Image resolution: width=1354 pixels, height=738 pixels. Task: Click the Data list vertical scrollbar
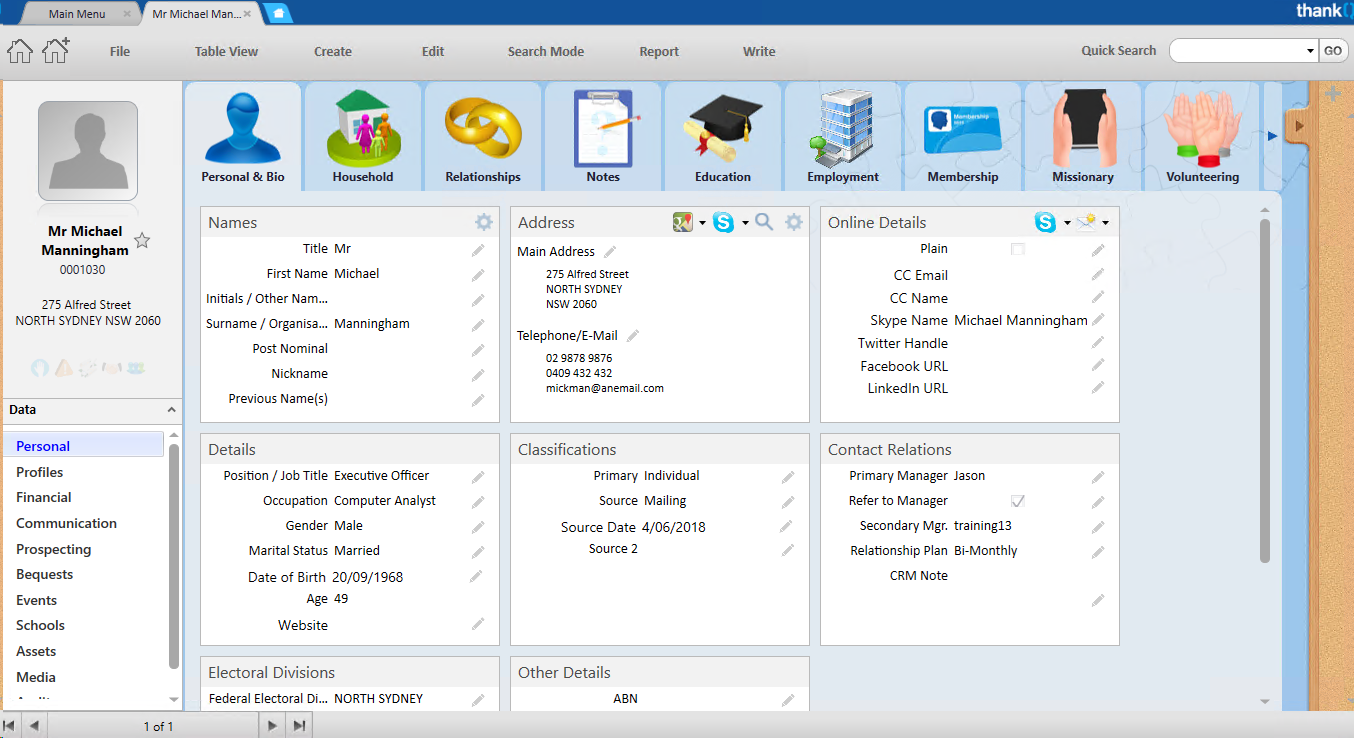174,555
